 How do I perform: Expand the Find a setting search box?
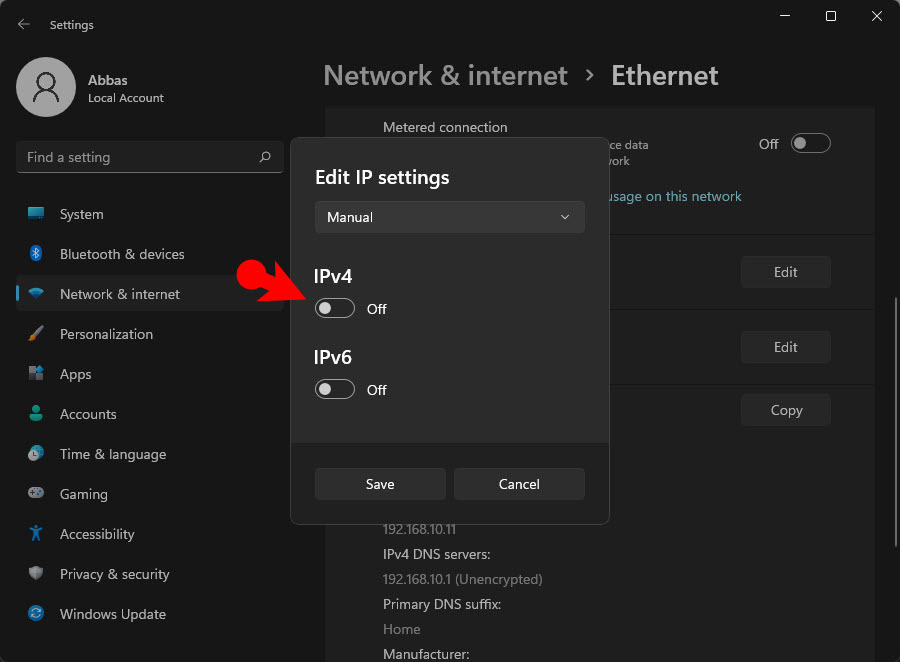point(148,157)
